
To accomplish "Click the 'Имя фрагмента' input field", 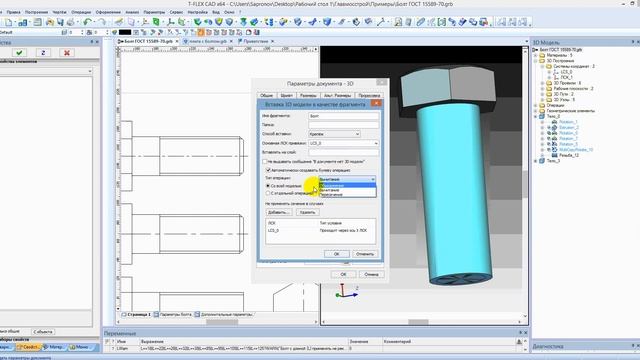I will pos(344,116).
